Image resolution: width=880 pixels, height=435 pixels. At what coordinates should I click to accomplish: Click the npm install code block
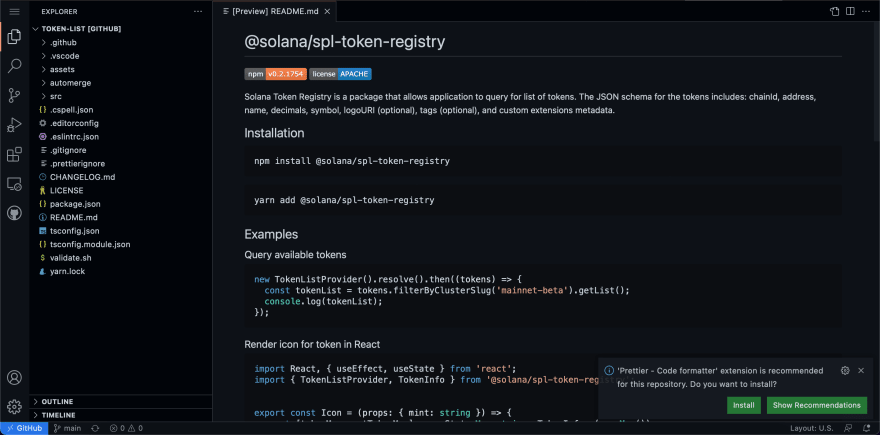tap(543, 161)
